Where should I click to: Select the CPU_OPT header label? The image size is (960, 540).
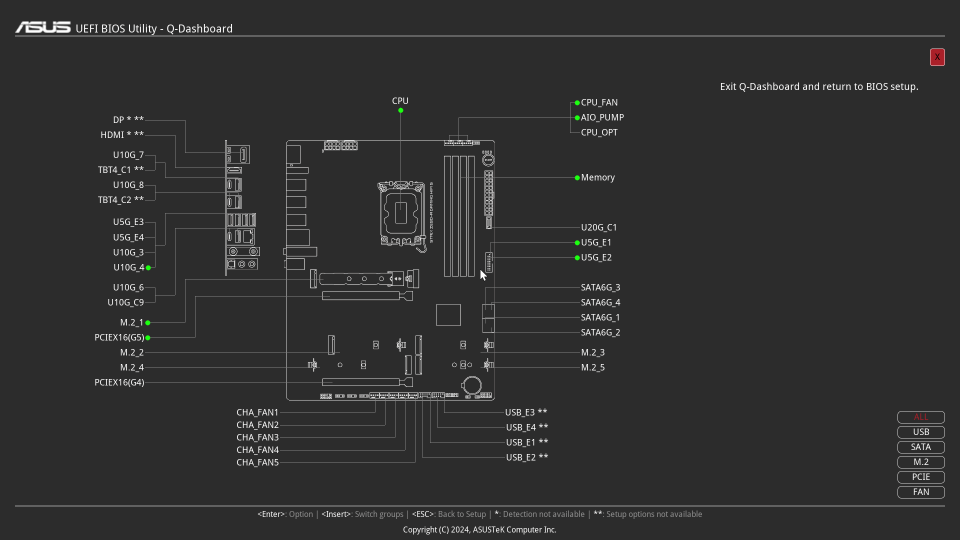599,133
